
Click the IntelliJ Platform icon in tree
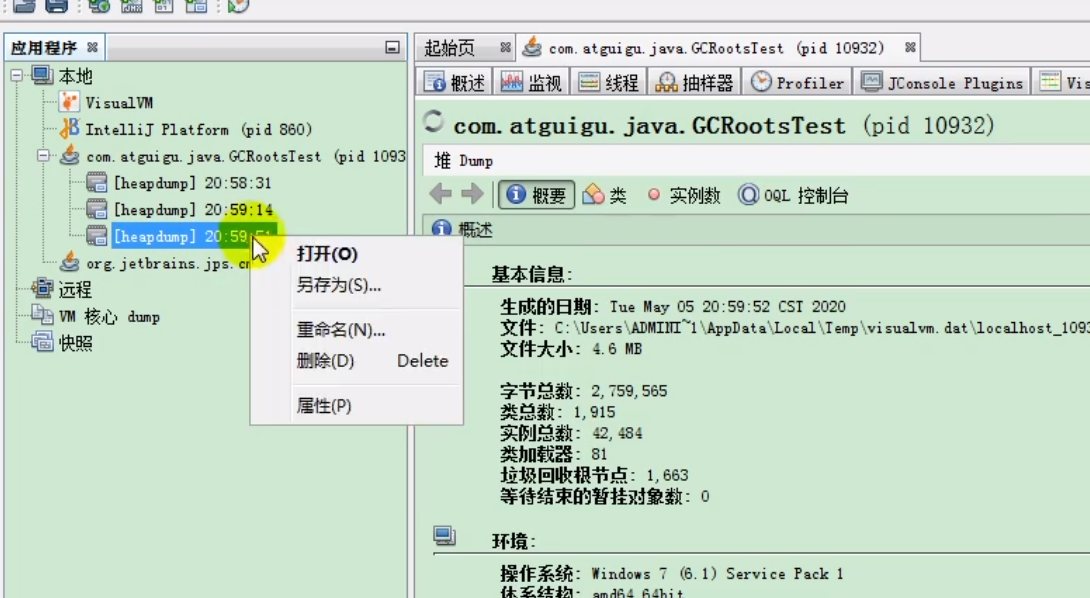pos(69,129)
